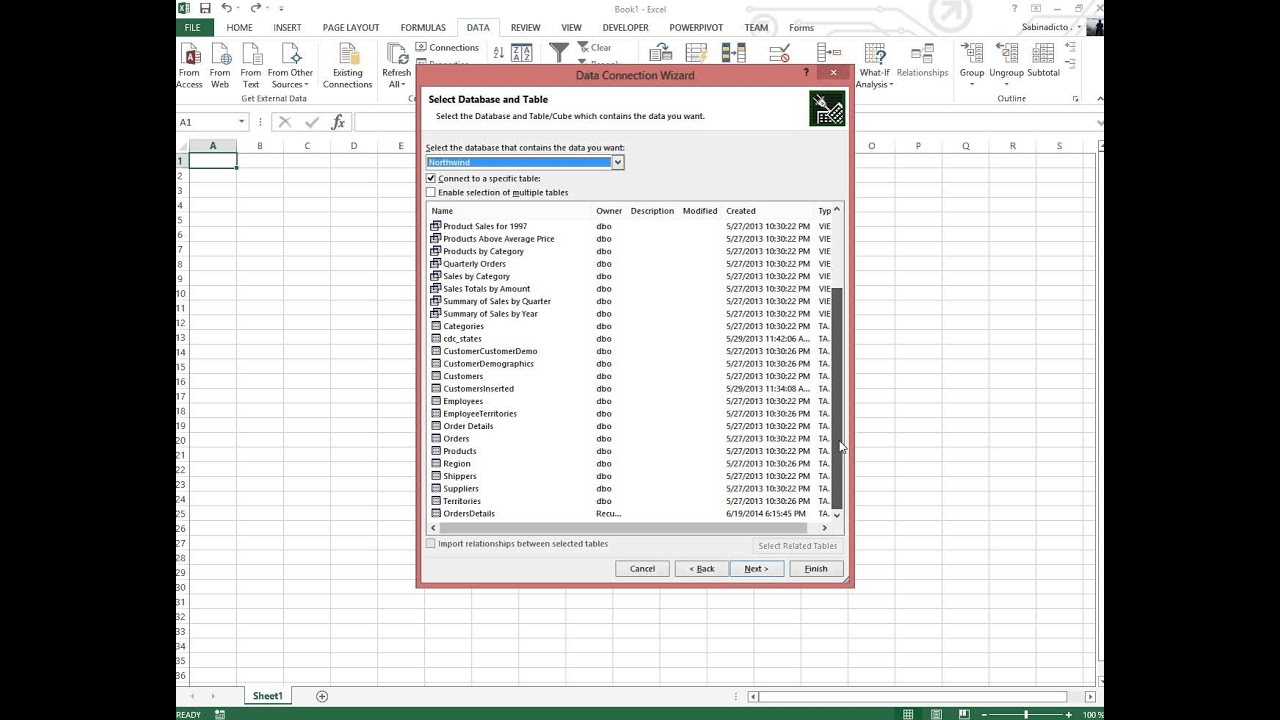Image resolution: width=1280 pixels, height=720 pixels.
Task: Click the Save icon in quick access toolbar
Action: 205,8
